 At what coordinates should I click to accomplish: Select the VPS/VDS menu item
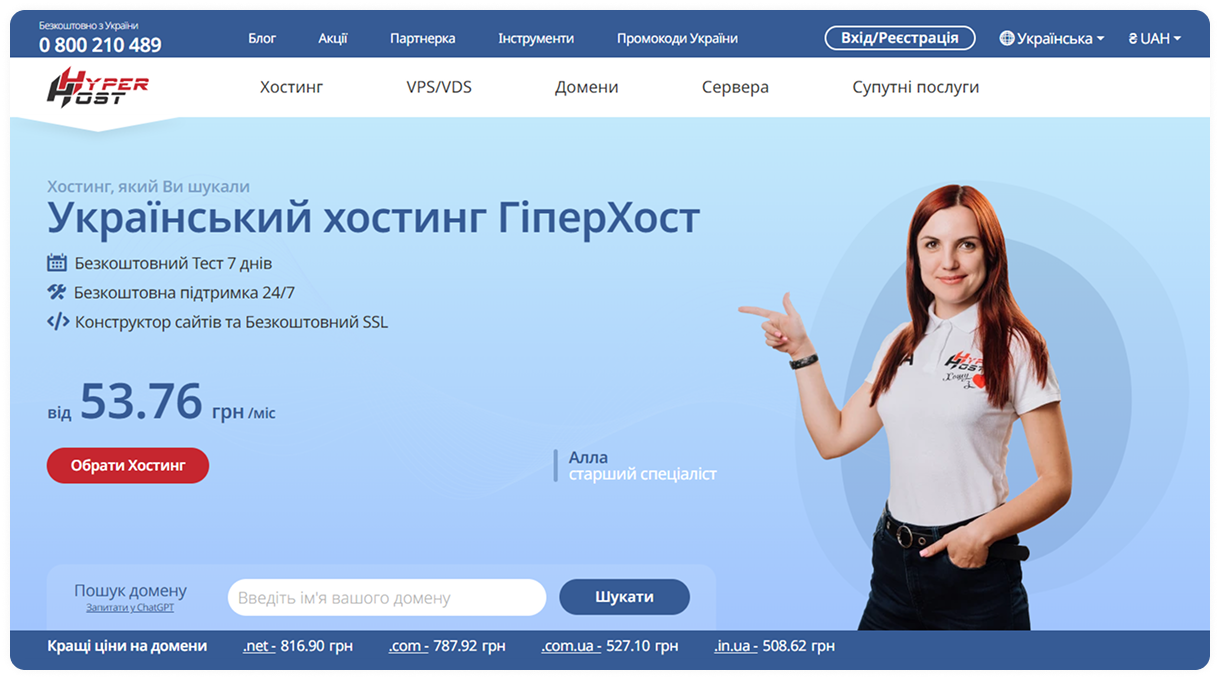(439, 87)
